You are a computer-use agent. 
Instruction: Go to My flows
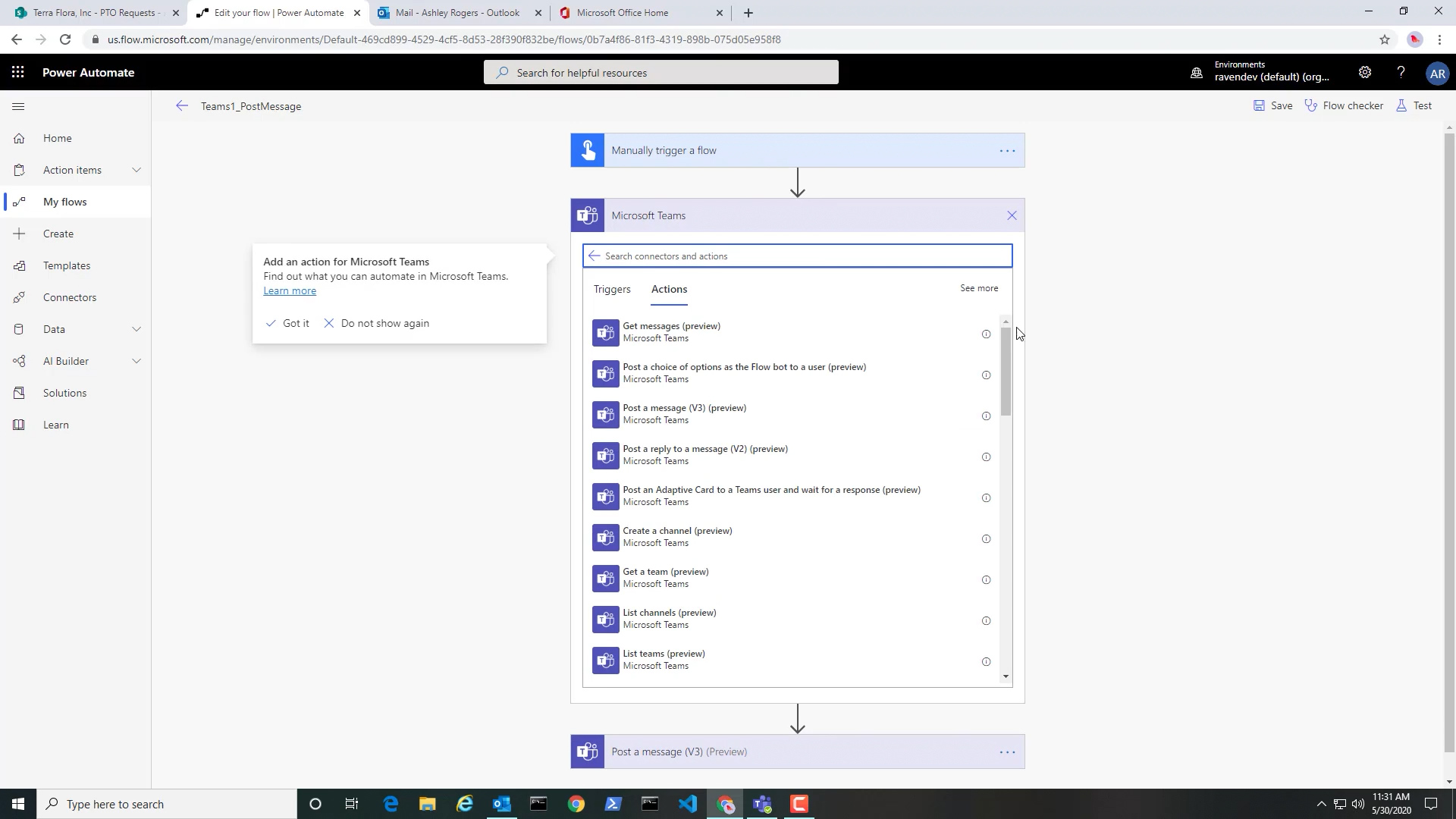point(64,202)
